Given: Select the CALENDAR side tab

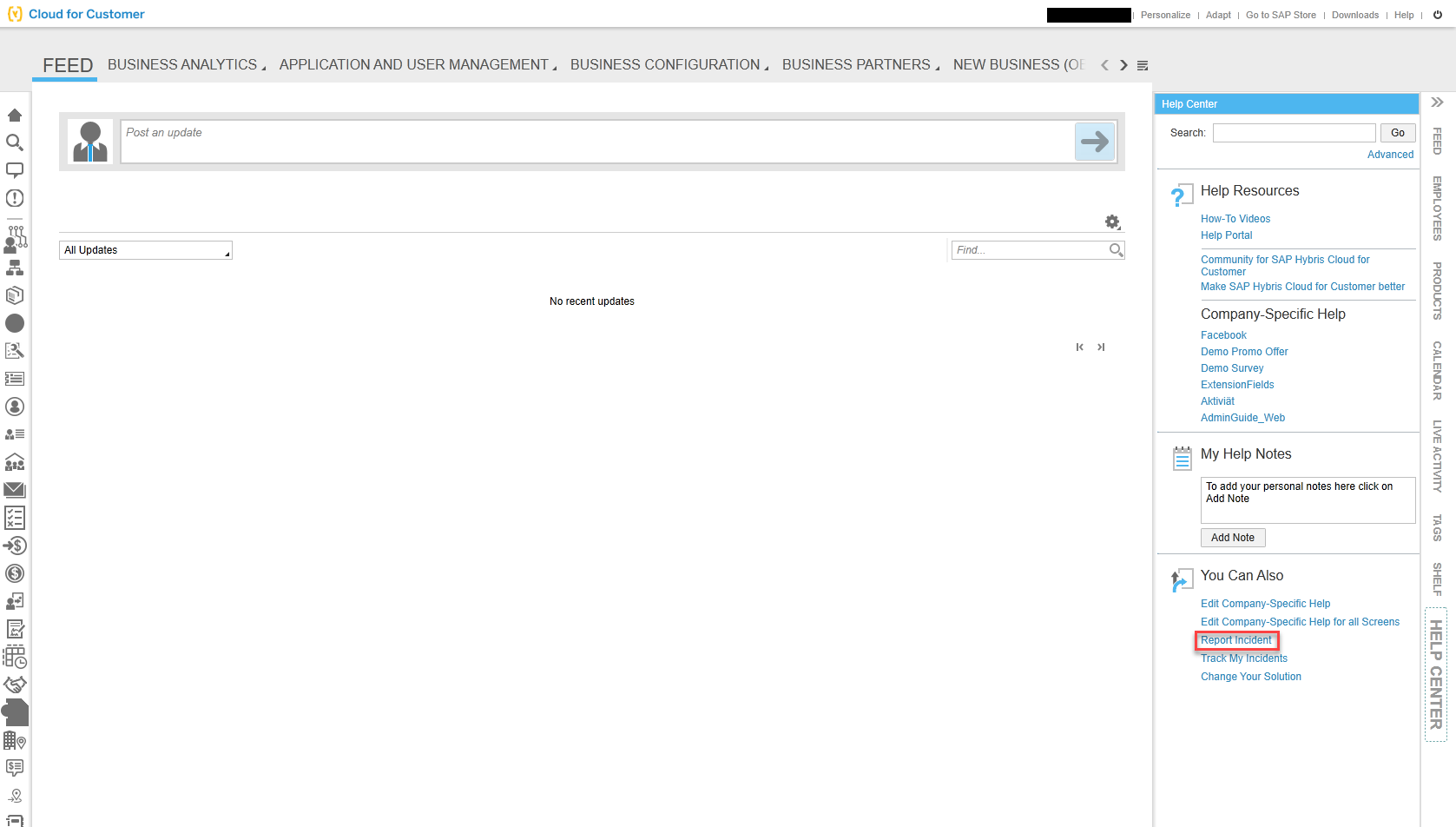Looking at the screenshot, I should (1438, 371).
